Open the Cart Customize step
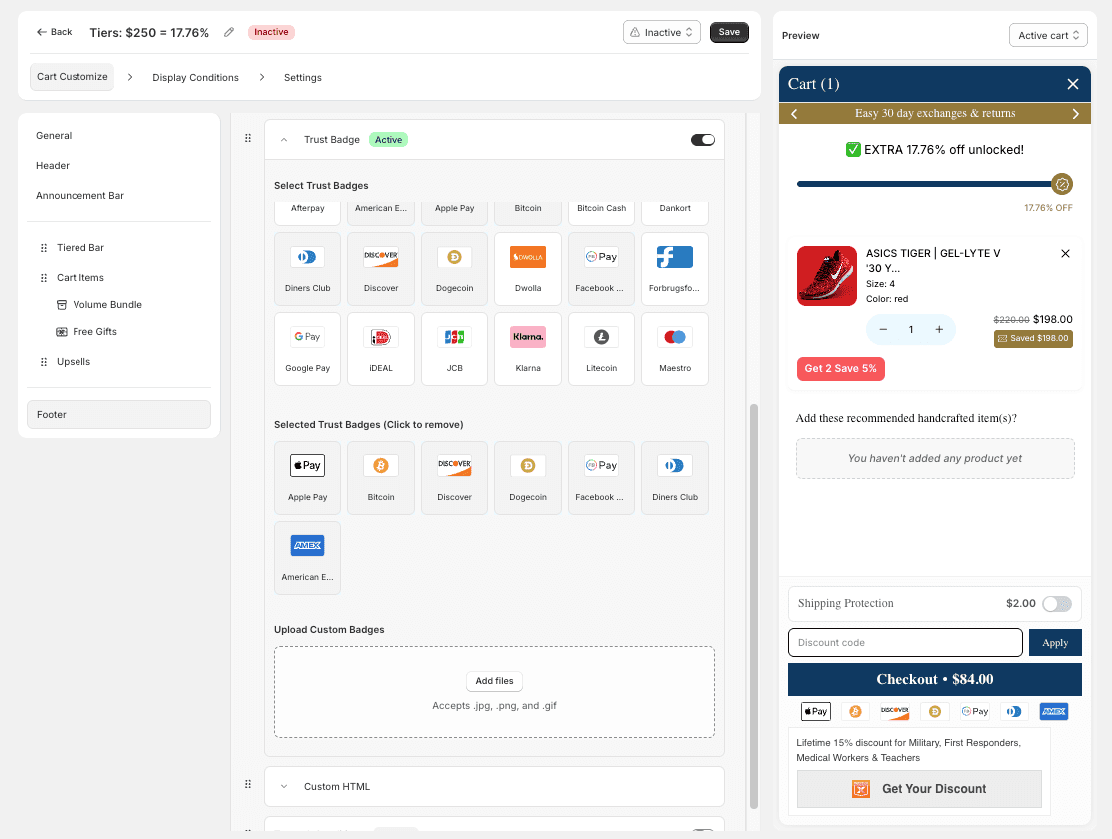This screenshot has width=1112, height=839. (x=72, y=77)
